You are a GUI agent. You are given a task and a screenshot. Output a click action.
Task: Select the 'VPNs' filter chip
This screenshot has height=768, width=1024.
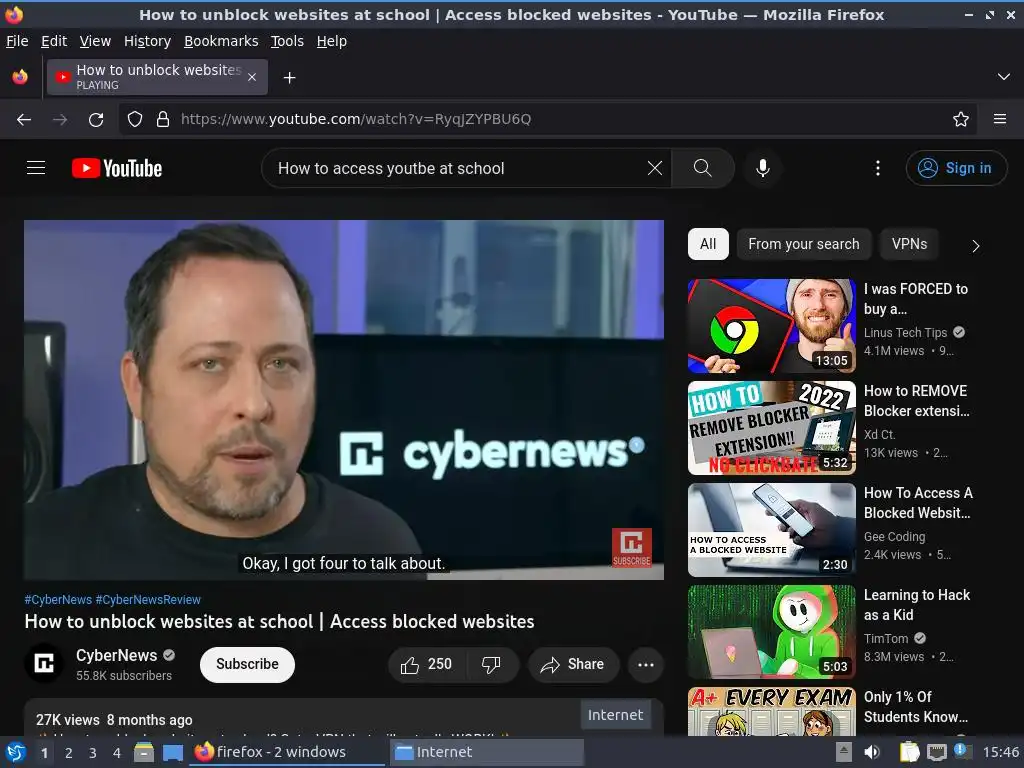tap(909, 244)
